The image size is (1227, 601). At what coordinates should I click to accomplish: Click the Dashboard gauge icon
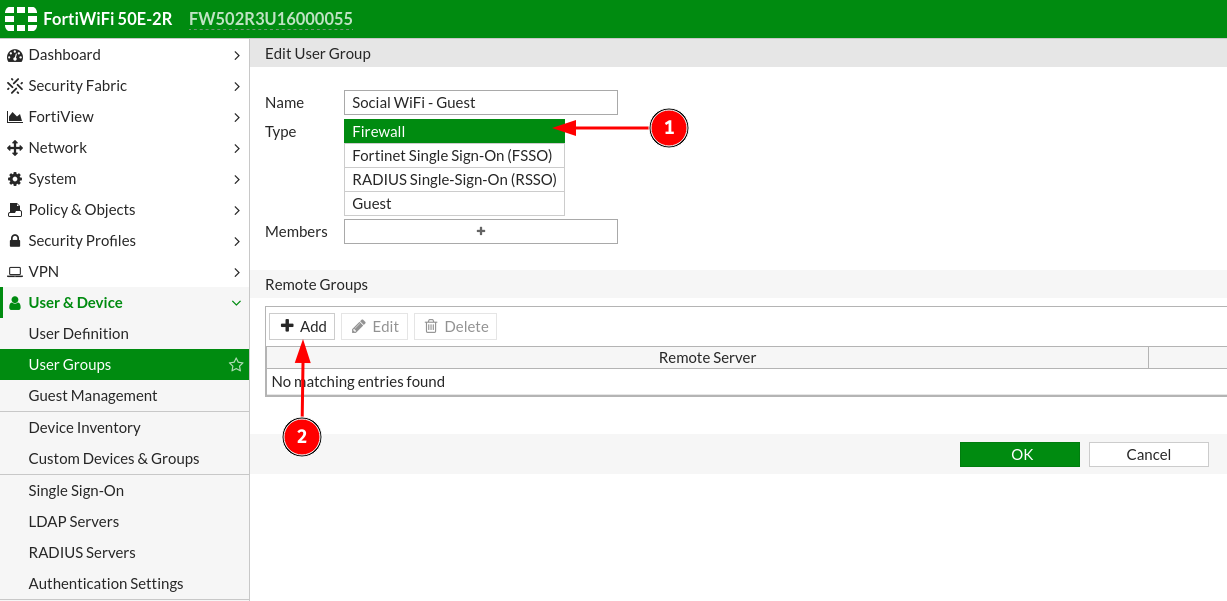tap(15, 55)
